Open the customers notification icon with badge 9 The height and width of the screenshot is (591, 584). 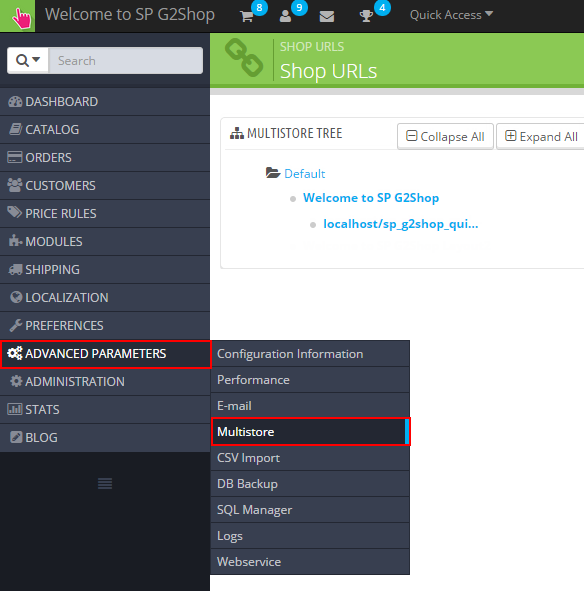pos(285,16)
